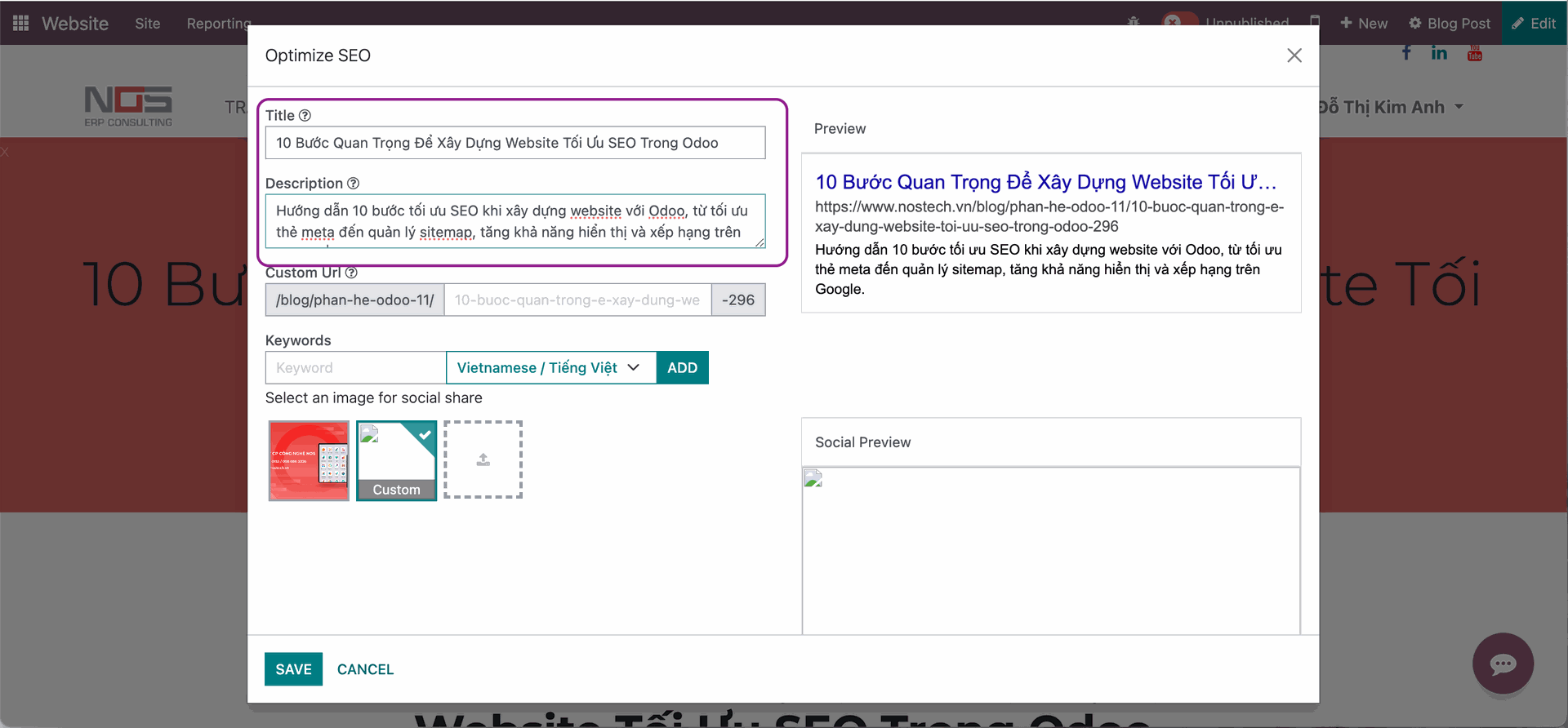
Task: Open the Site menu
Action: click(x=148, y=23)
